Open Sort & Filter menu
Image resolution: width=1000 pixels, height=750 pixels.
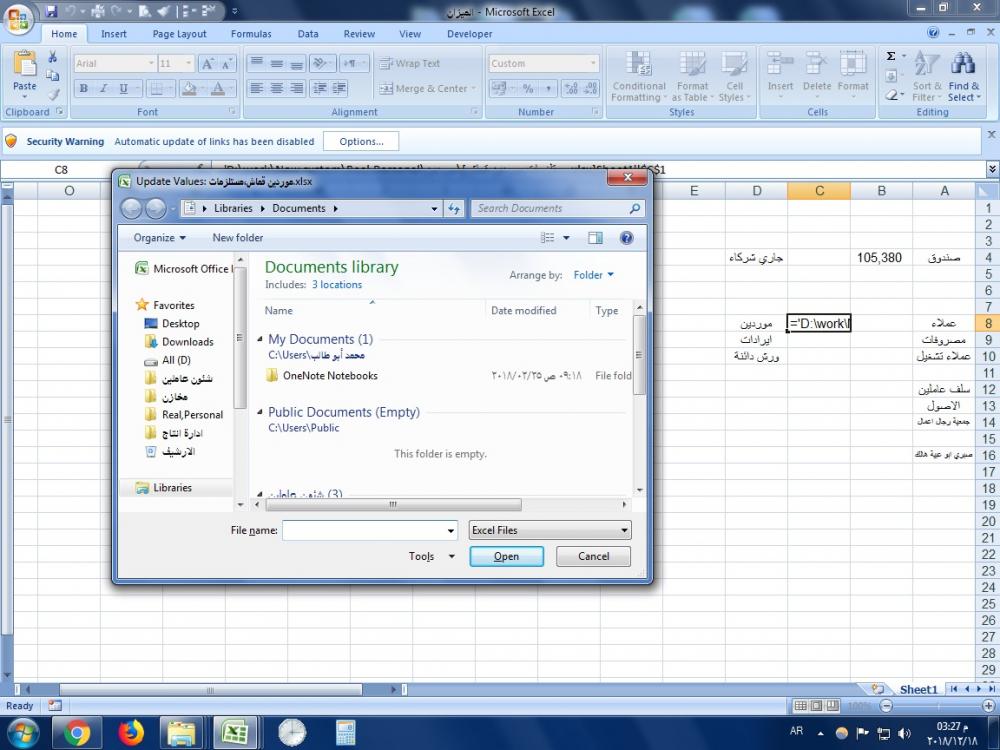[927, 77]
